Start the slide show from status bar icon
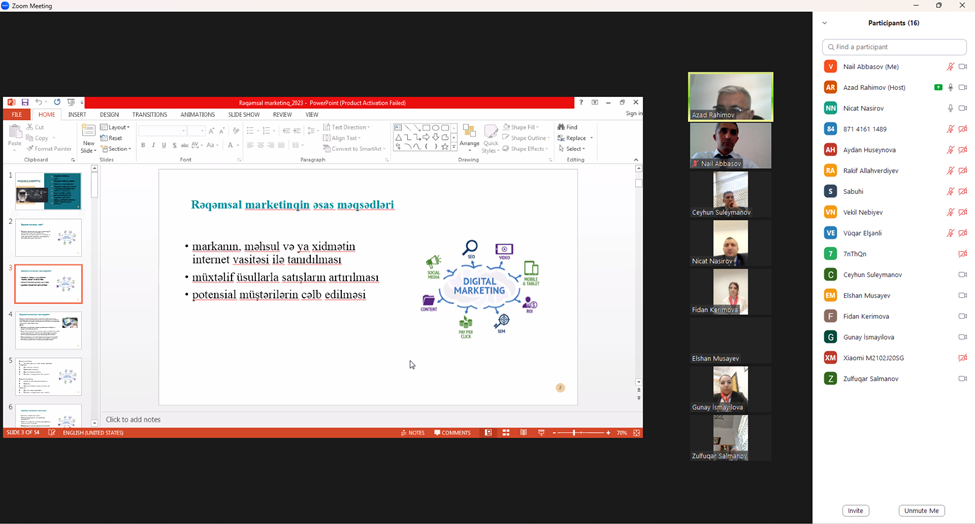 tap(541, 433)
